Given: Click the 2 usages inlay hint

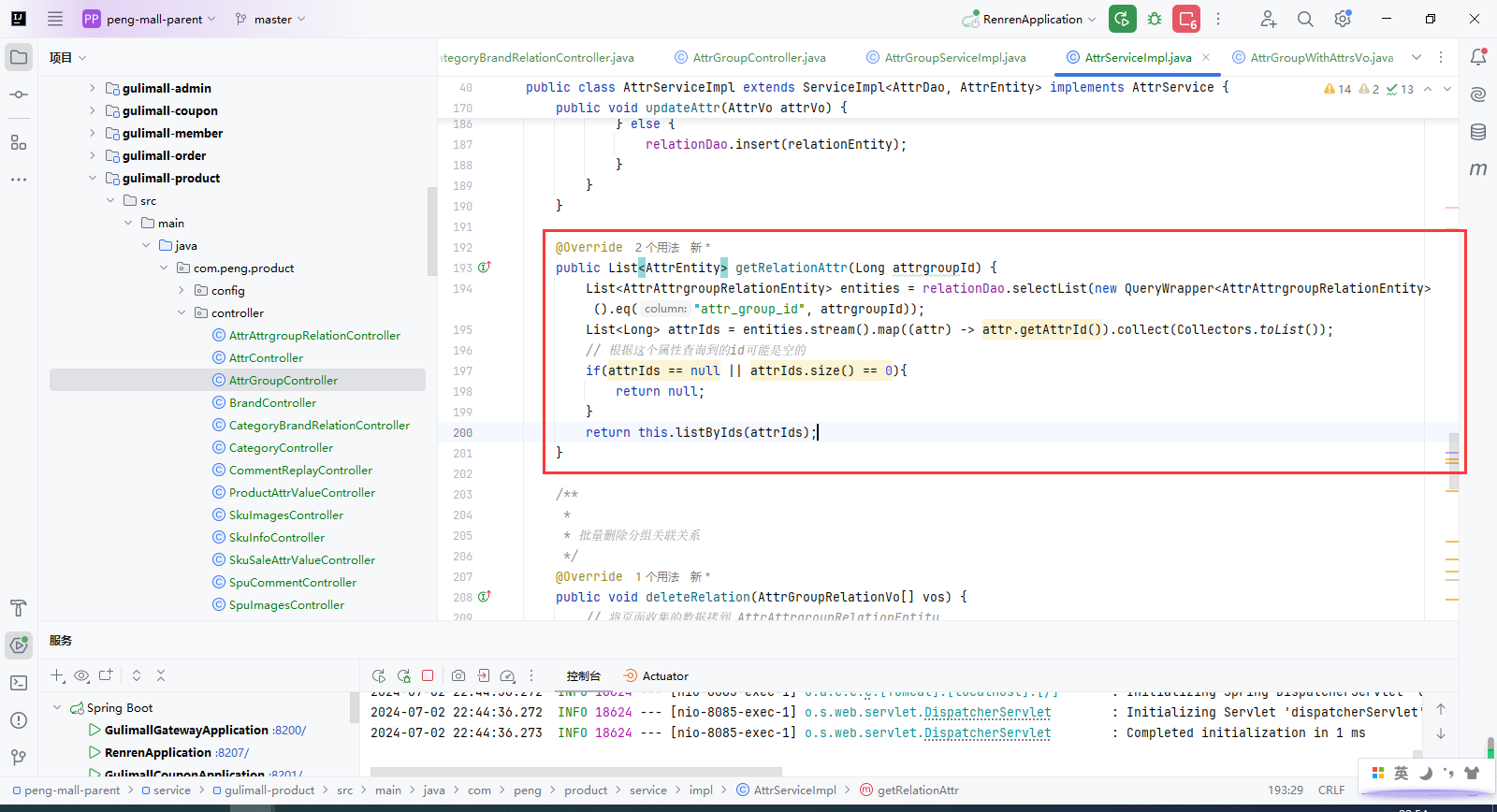Looking at the screenshot, I should pyautogui.click(x=657, y=247).
